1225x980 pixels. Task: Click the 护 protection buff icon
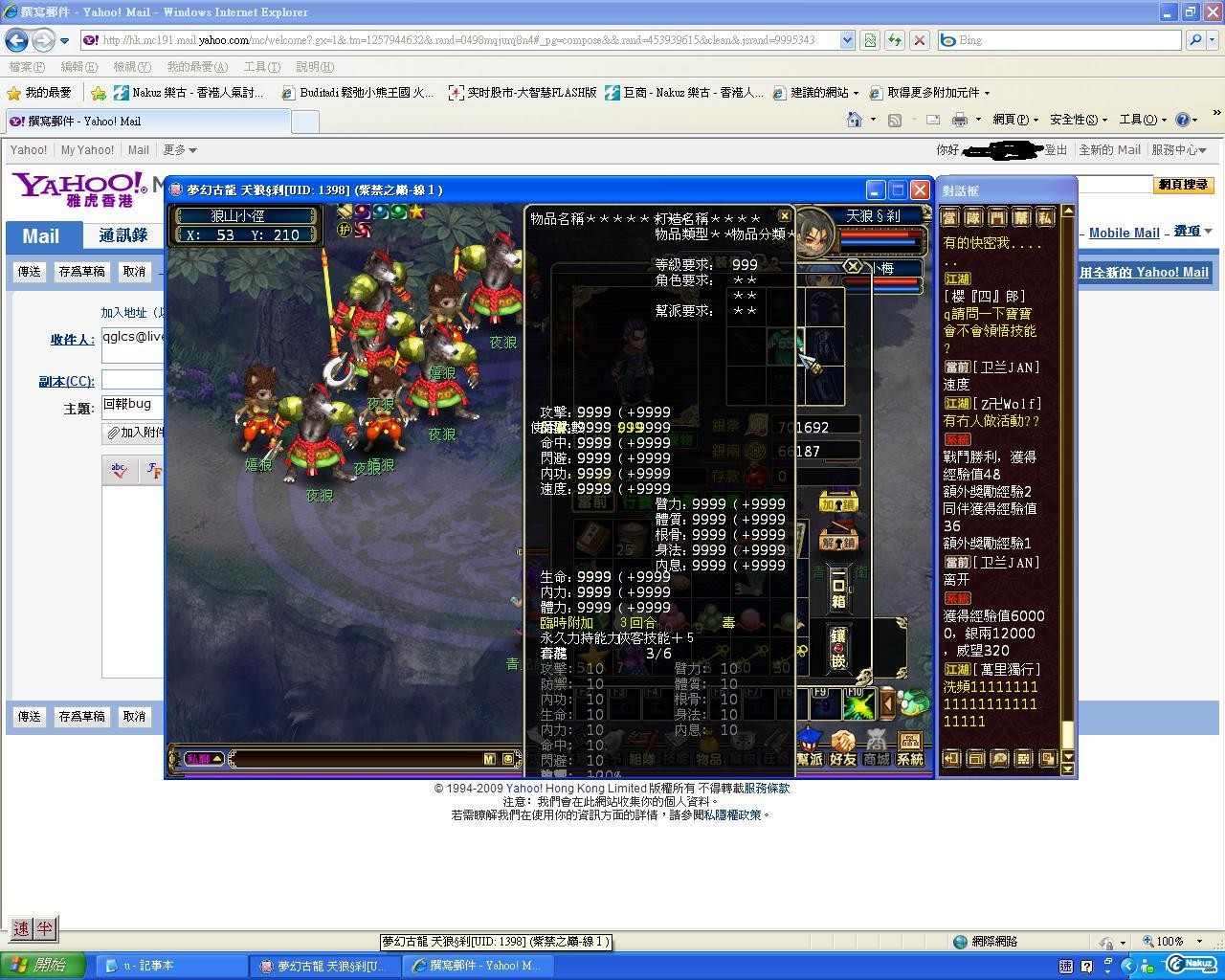(345, 230)
